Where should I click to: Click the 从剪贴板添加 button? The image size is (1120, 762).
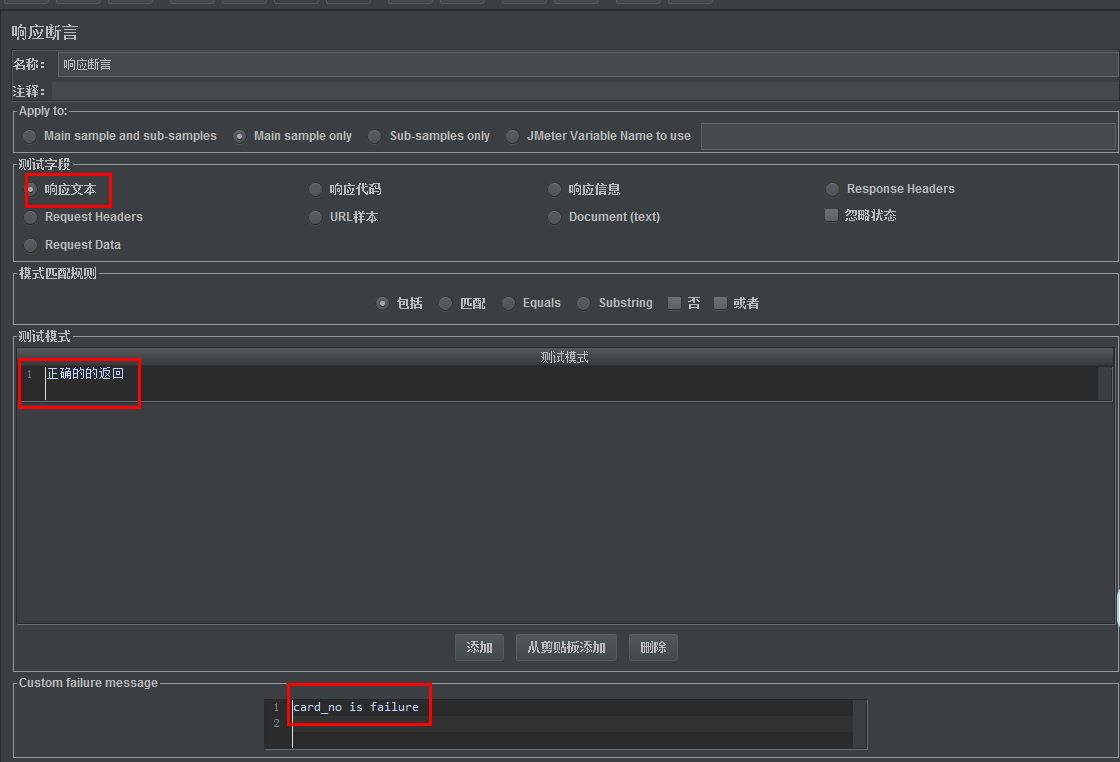click(566, 647)
